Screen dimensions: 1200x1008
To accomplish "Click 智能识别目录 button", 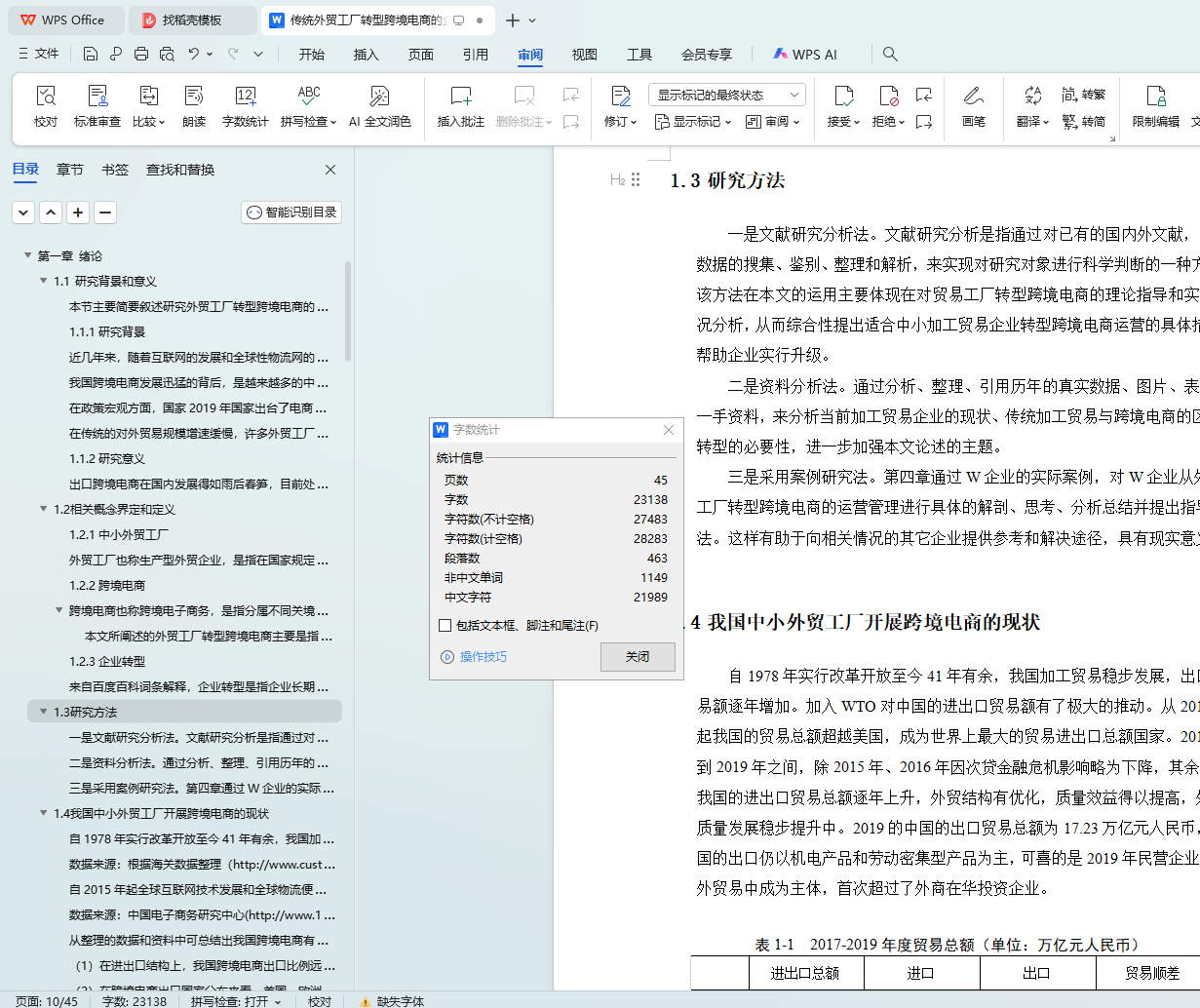I will pos(291,213).
